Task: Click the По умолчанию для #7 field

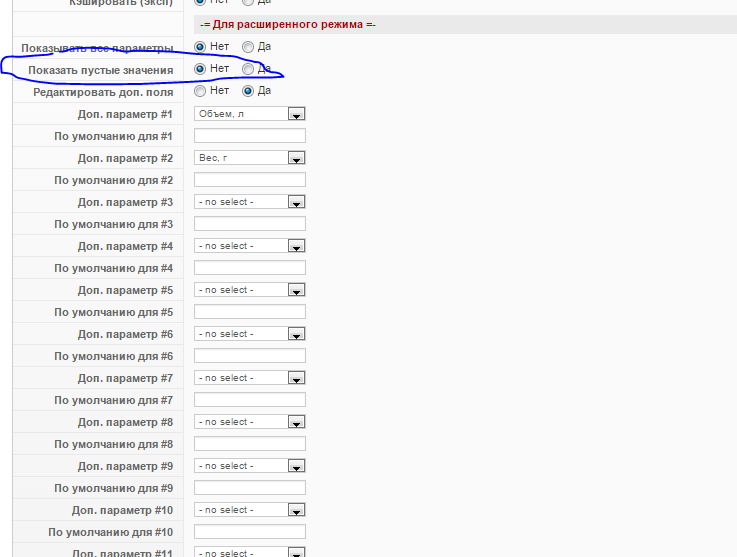Action: coord(250,400)
